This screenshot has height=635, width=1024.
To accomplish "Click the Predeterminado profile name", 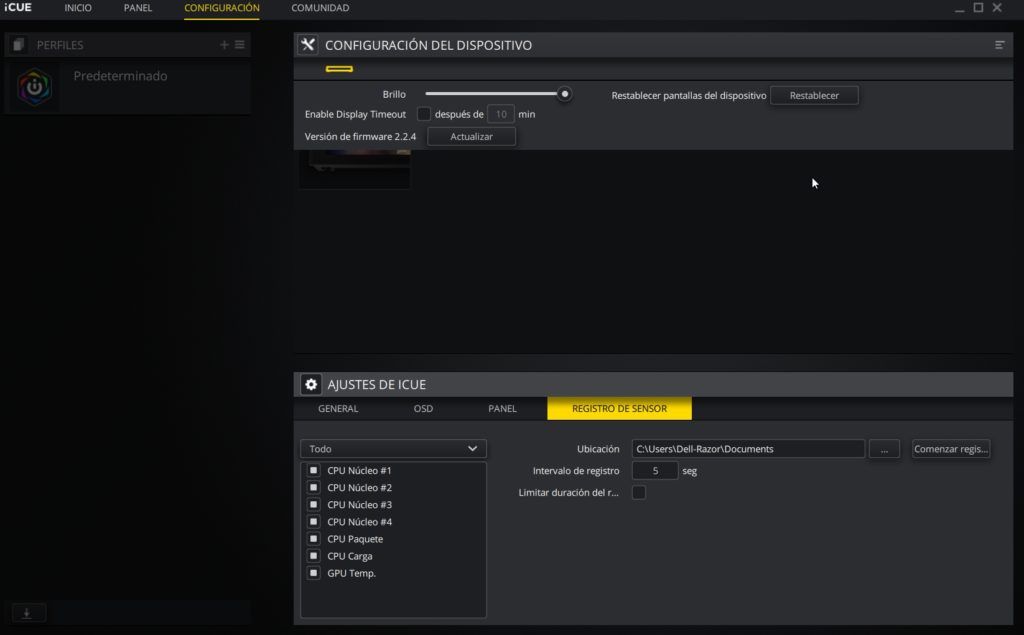I will [x=120, y=76].
